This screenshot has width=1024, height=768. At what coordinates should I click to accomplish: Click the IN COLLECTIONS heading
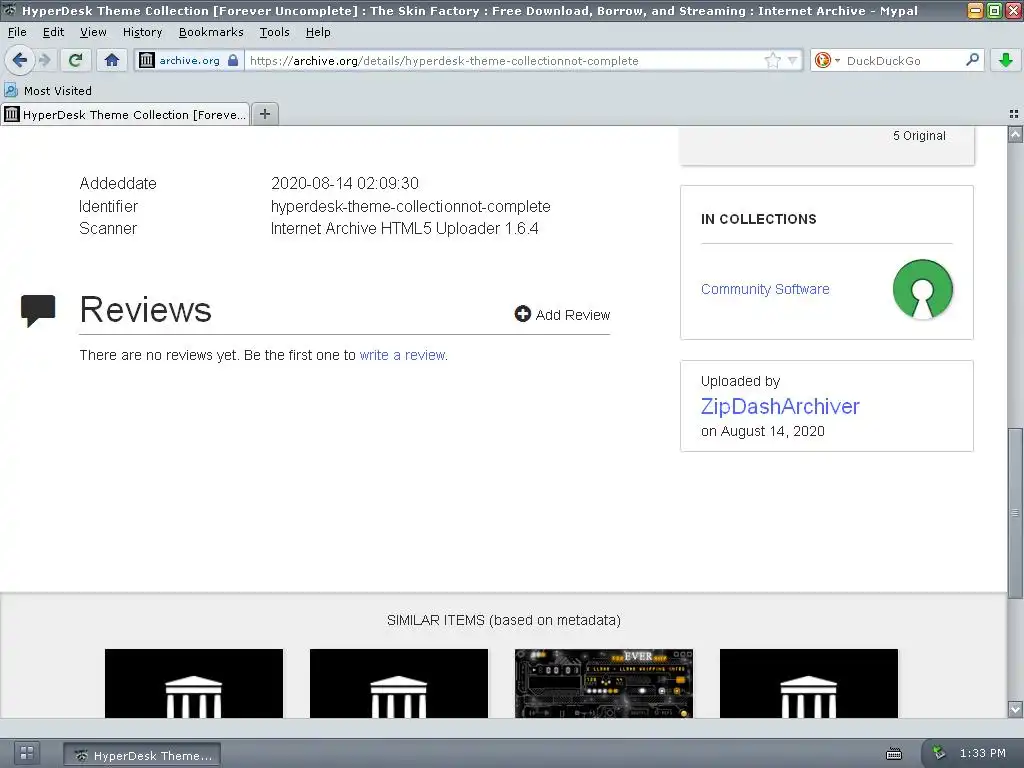(758, 219)
